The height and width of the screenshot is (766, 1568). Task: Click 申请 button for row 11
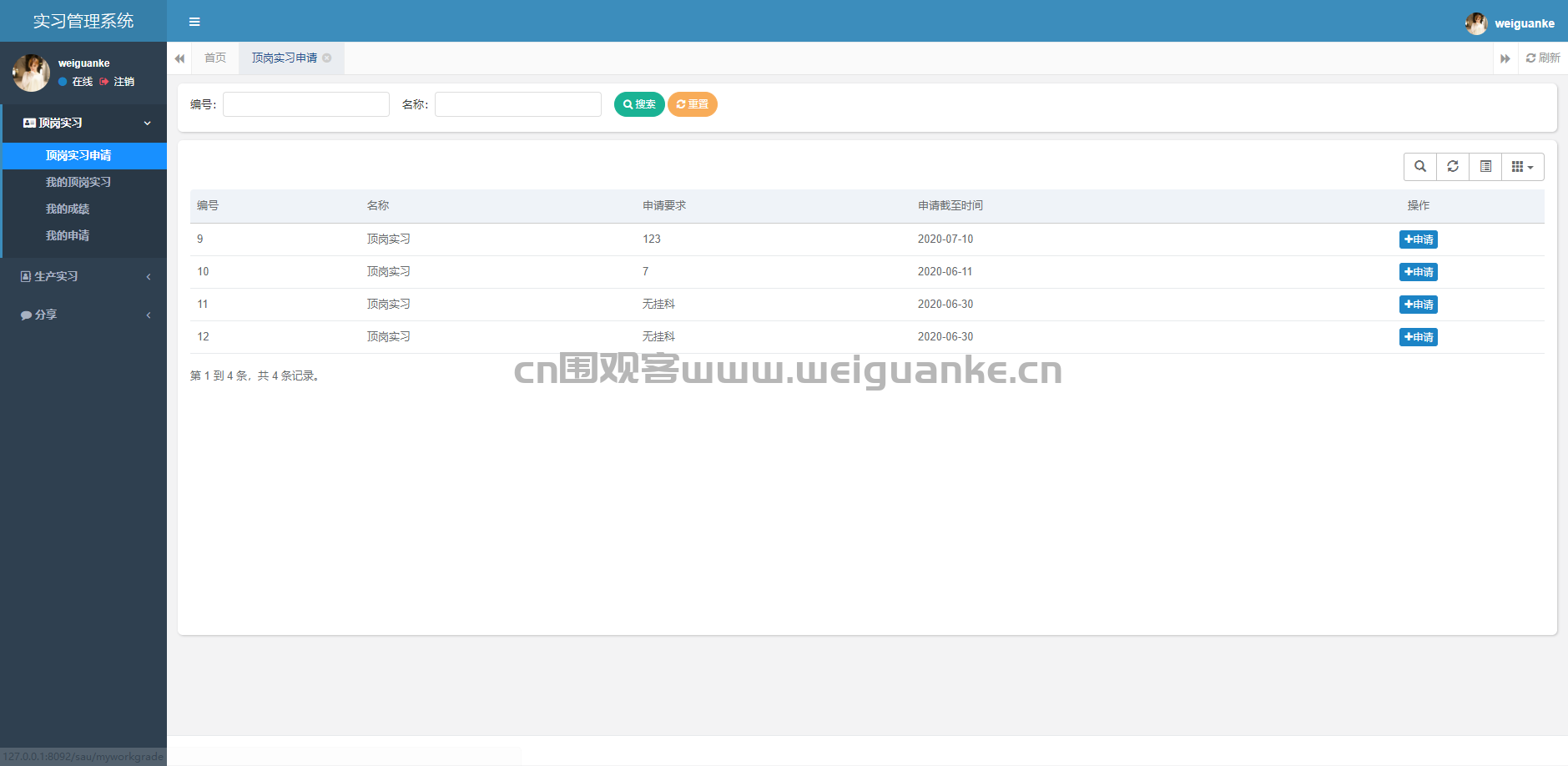click(1419, 305)
